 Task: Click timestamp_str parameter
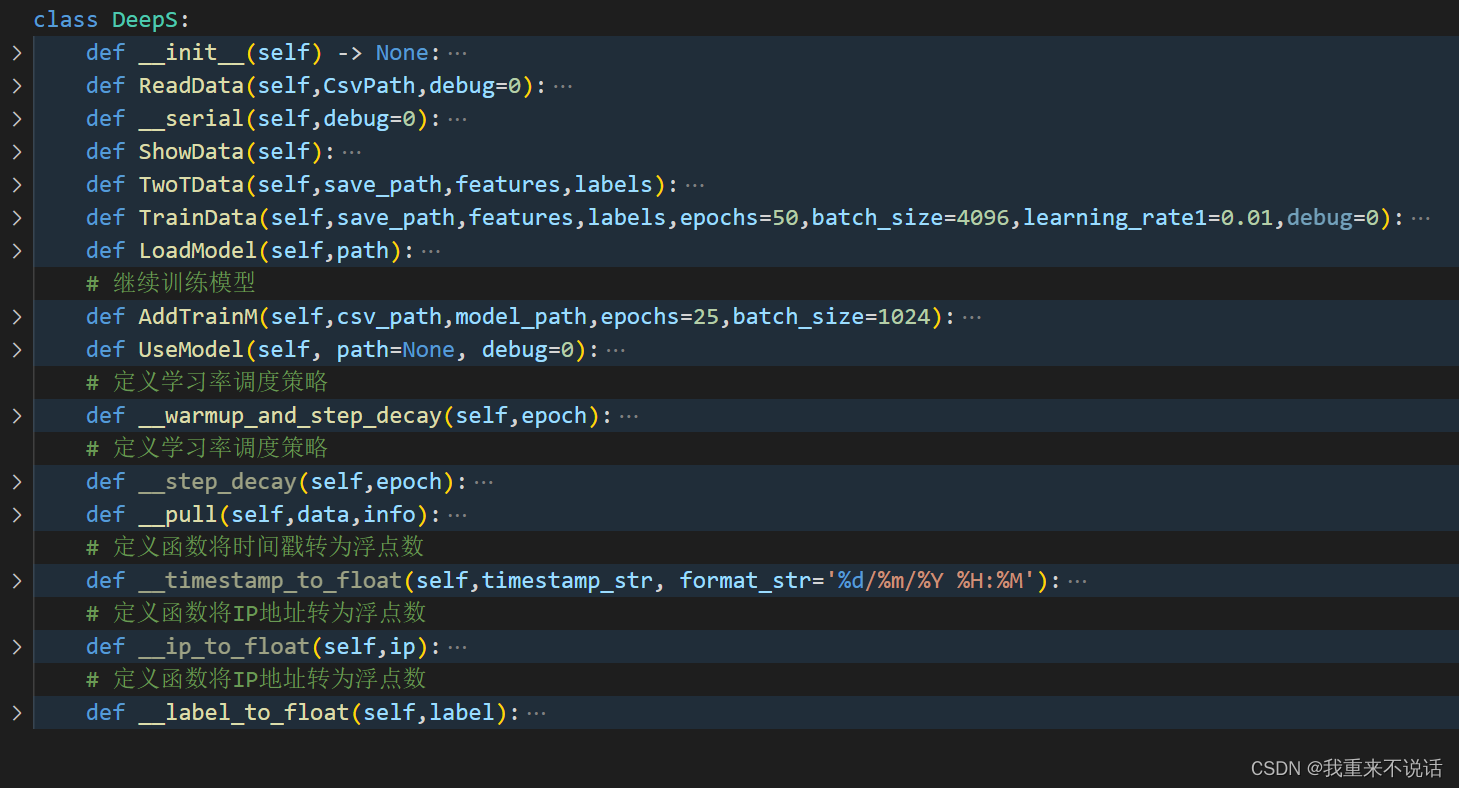(567, 581)
